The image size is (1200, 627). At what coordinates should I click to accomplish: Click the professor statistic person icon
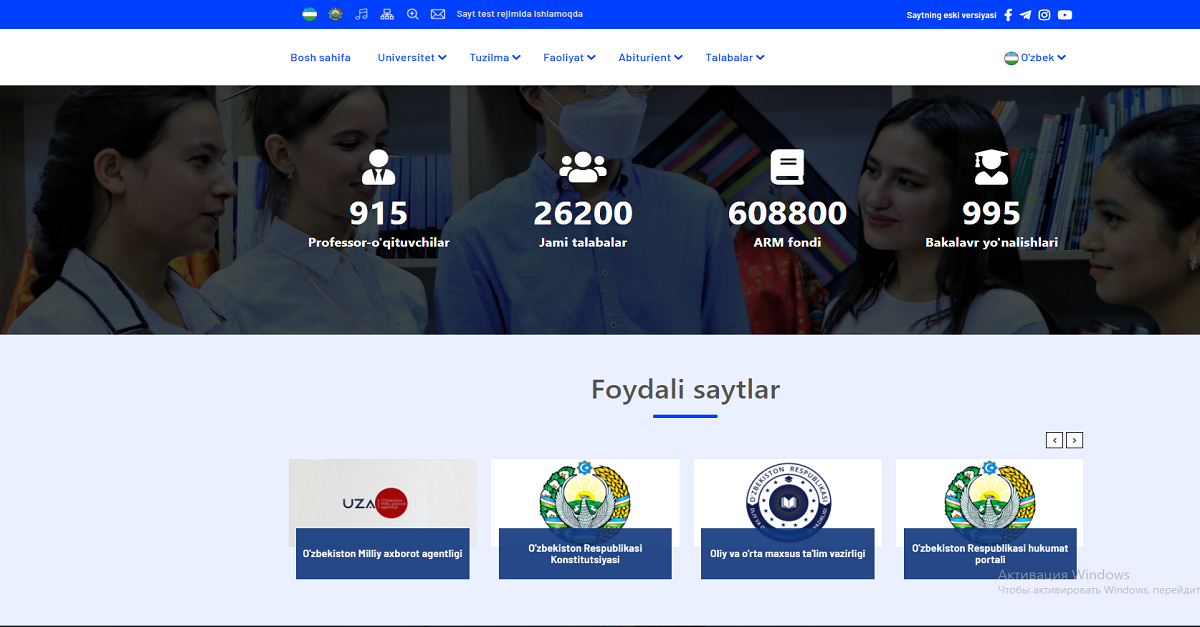(x=378, y=167)
